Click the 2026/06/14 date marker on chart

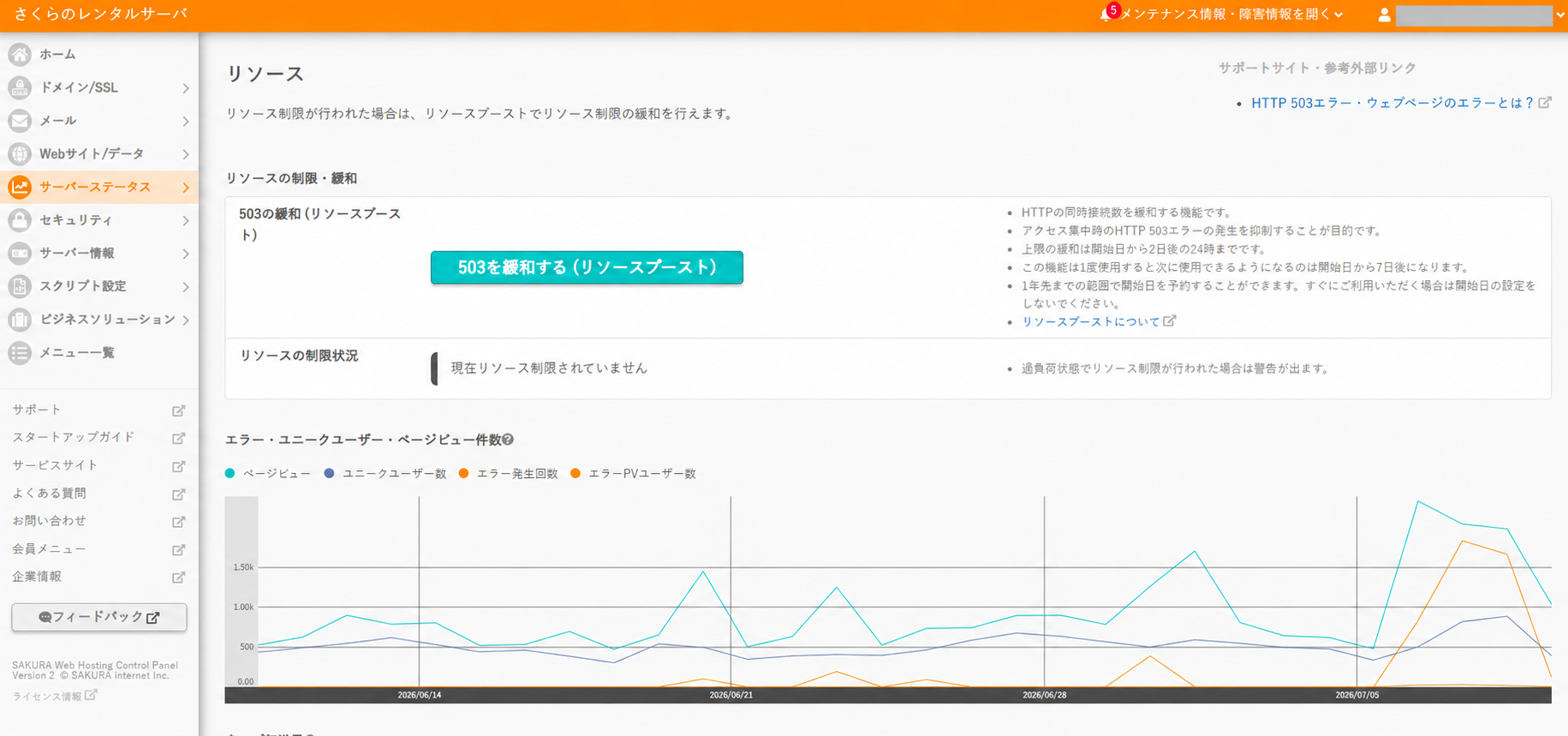pyautogui.click(x=419, y=695)
